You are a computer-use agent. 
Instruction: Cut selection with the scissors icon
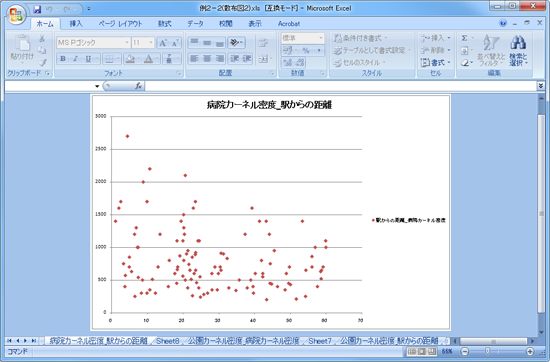click(42, 38)
